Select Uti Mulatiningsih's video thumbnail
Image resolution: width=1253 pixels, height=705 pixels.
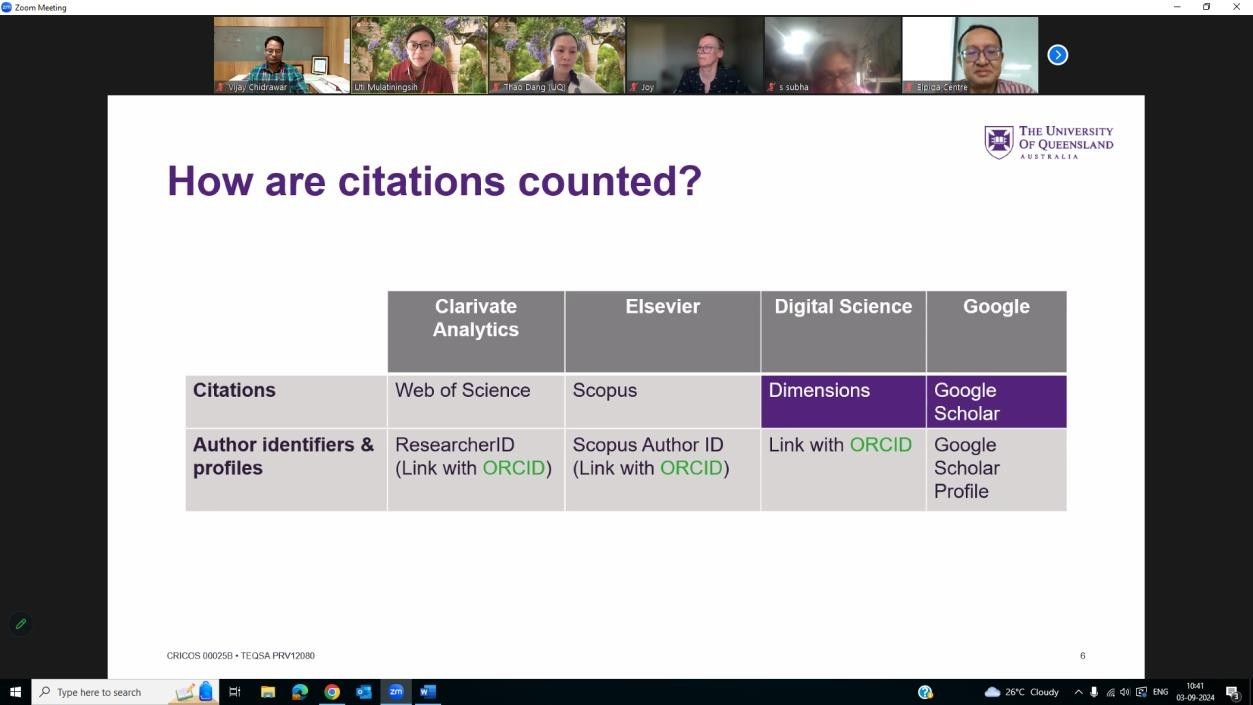(x=420, y=55)
